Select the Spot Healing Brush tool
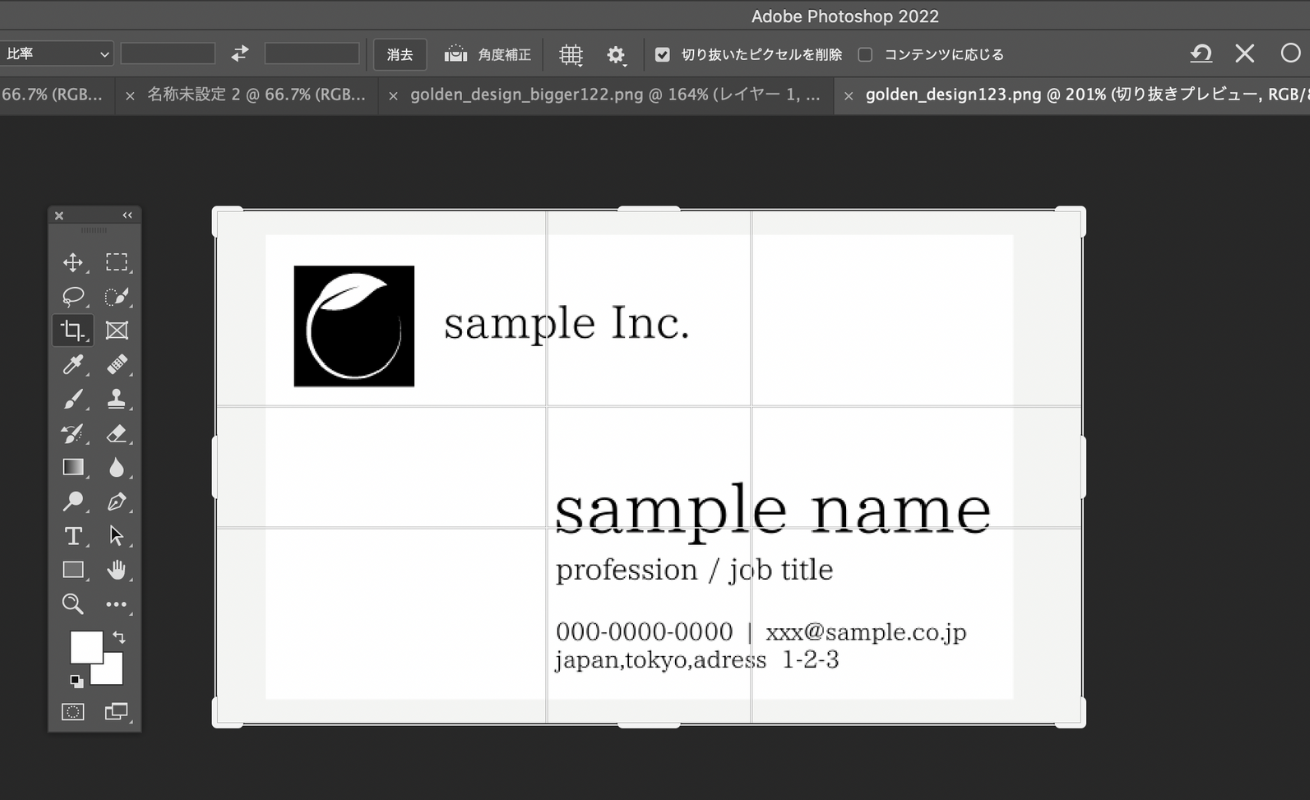The image size is (1310, 800). pos(117,365)
